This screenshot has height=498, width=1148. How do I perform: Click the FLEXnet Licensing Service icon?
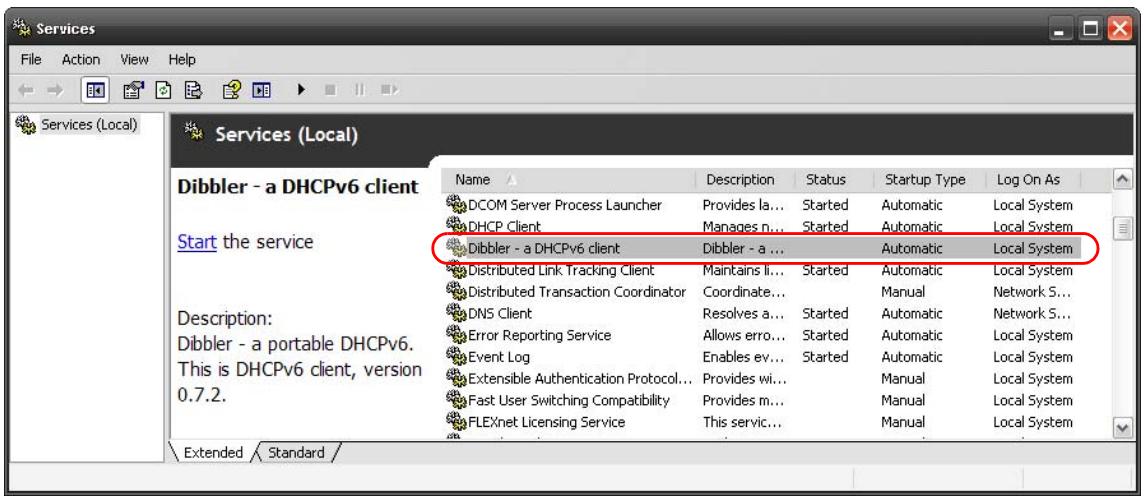pyautogui.click(x=457, y=422)
